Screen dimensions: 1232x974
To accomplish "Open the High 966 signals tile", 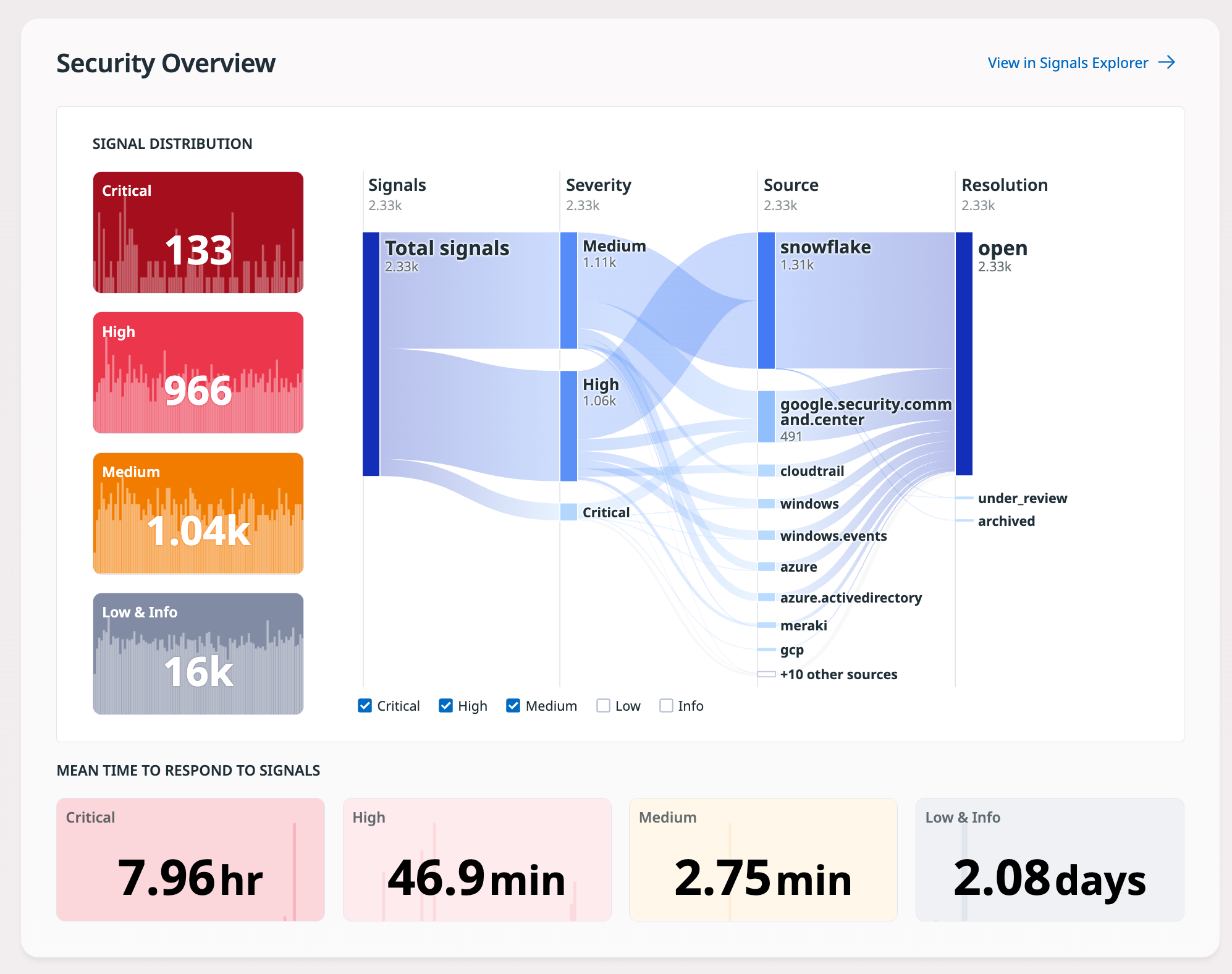I will [198, 373].
